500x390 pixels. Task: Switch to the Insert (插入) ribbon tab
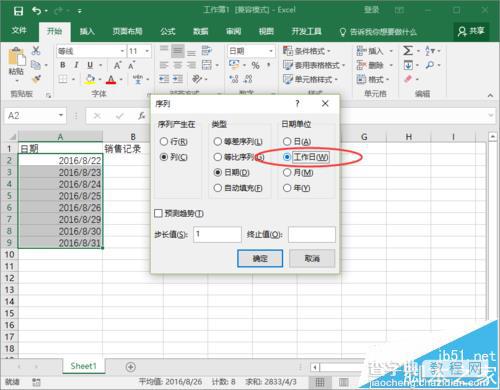tap(87, 31)
